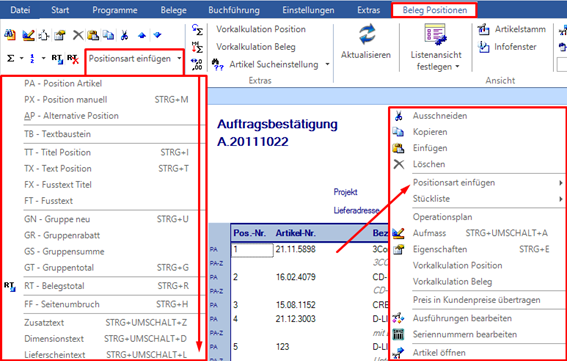Click the barcode icon for Seriennummern bearbeiten

point(398,335)
